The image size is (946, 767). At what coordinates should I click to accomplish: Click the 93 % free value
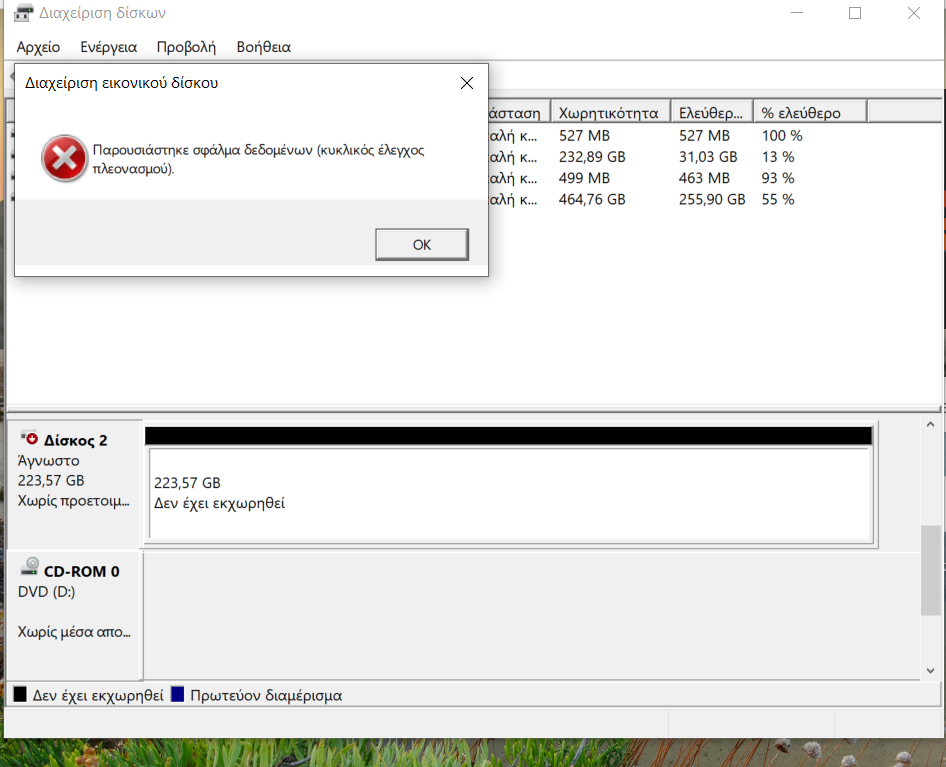click(778, 178)
